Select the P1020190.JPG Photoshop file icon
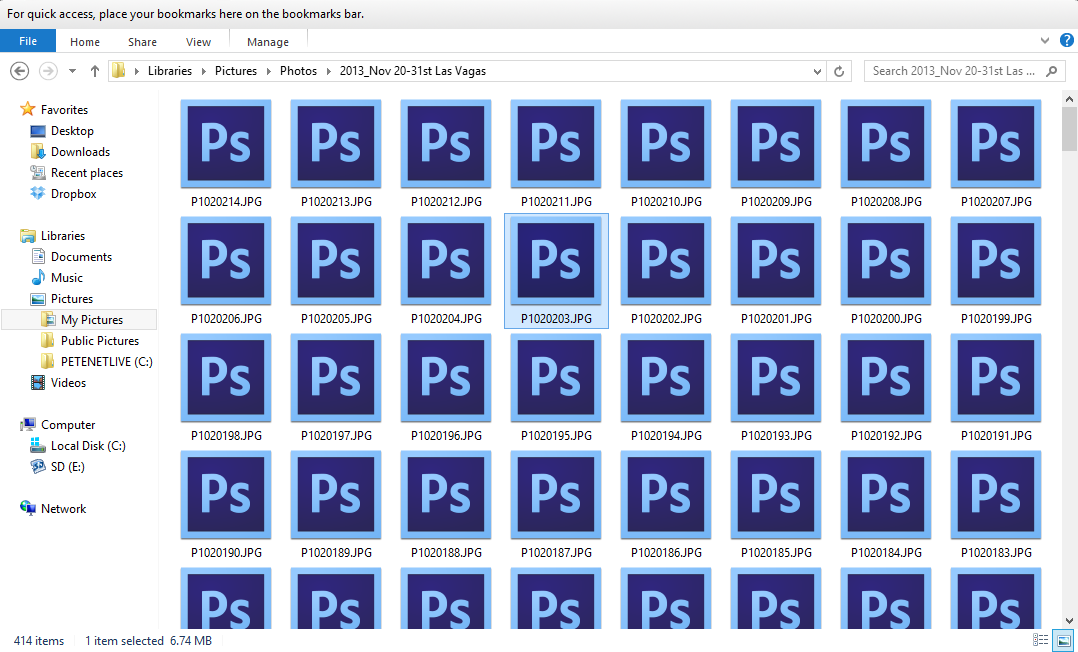The image size is (1078, 652). pos(226,495)
